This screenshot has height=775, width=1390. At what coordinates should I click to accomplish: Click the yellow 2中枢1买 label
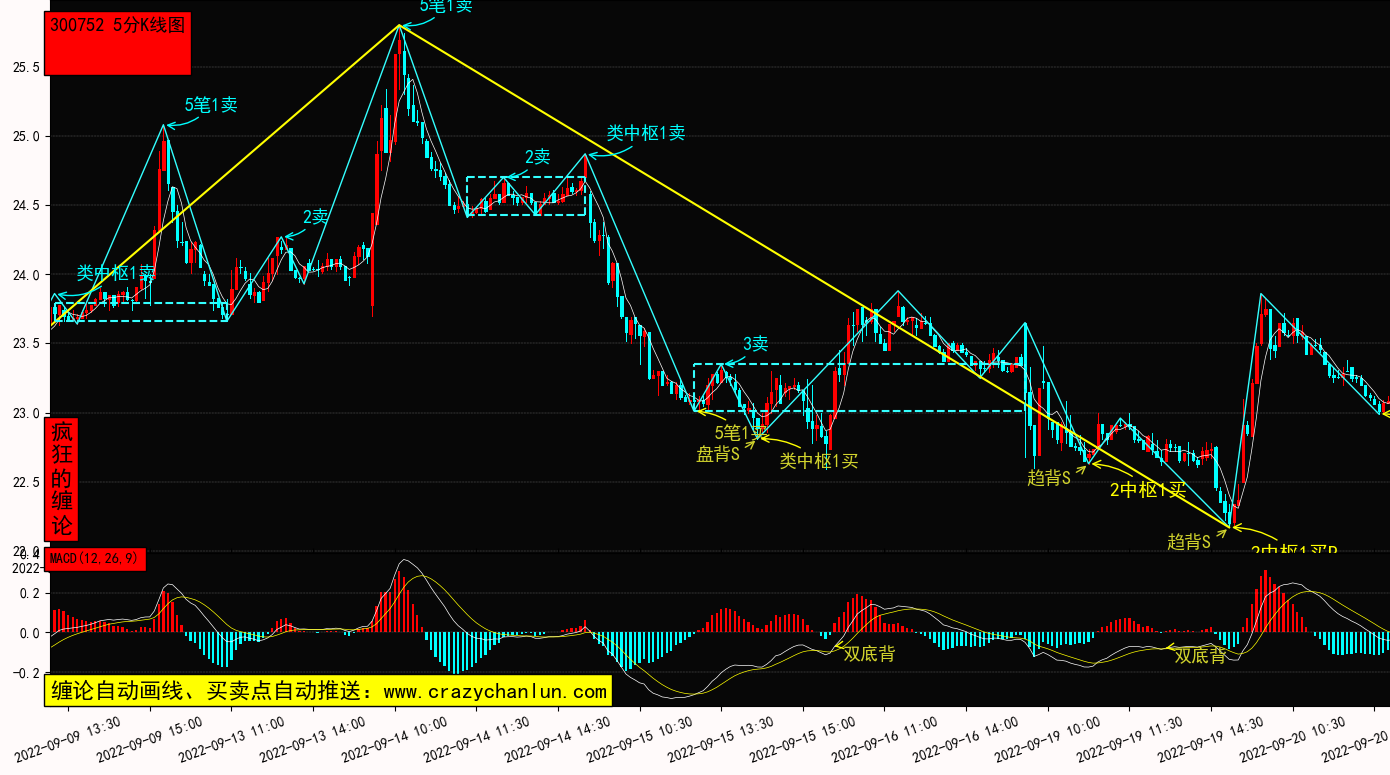[1148, 490]
